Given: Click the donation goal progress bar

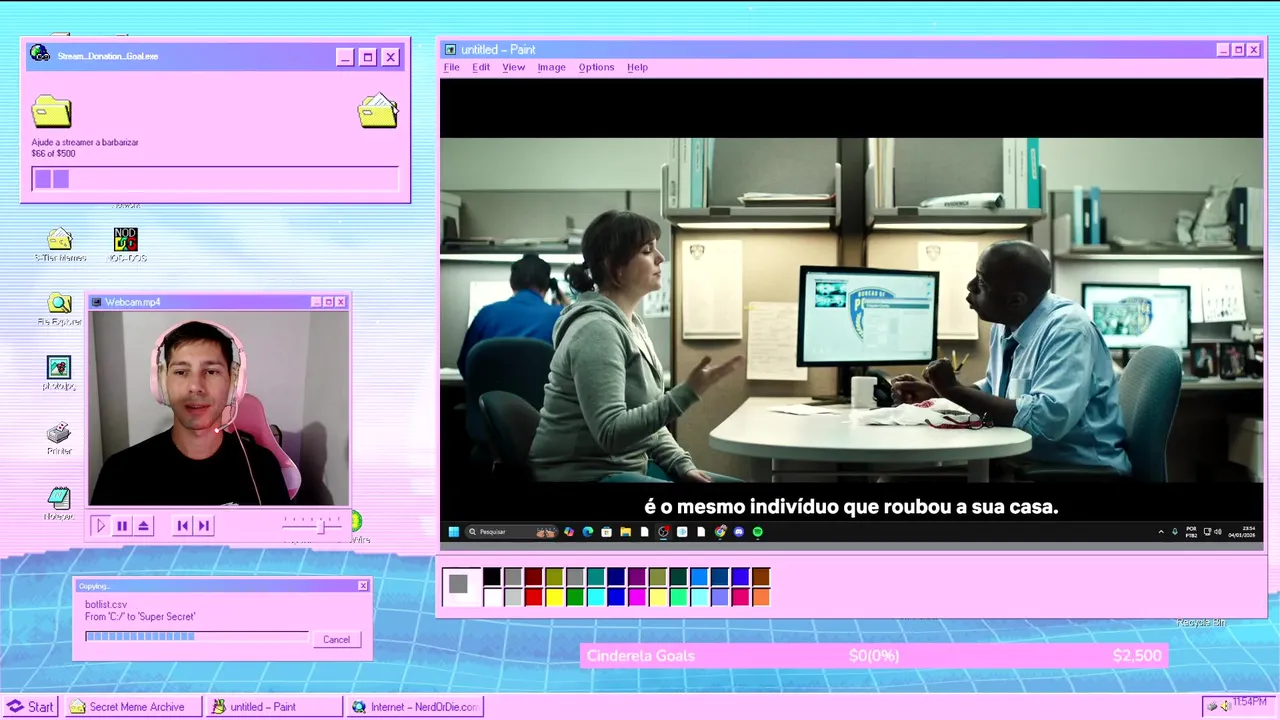Looking at the screenshot, I should [x=215, y=179].
